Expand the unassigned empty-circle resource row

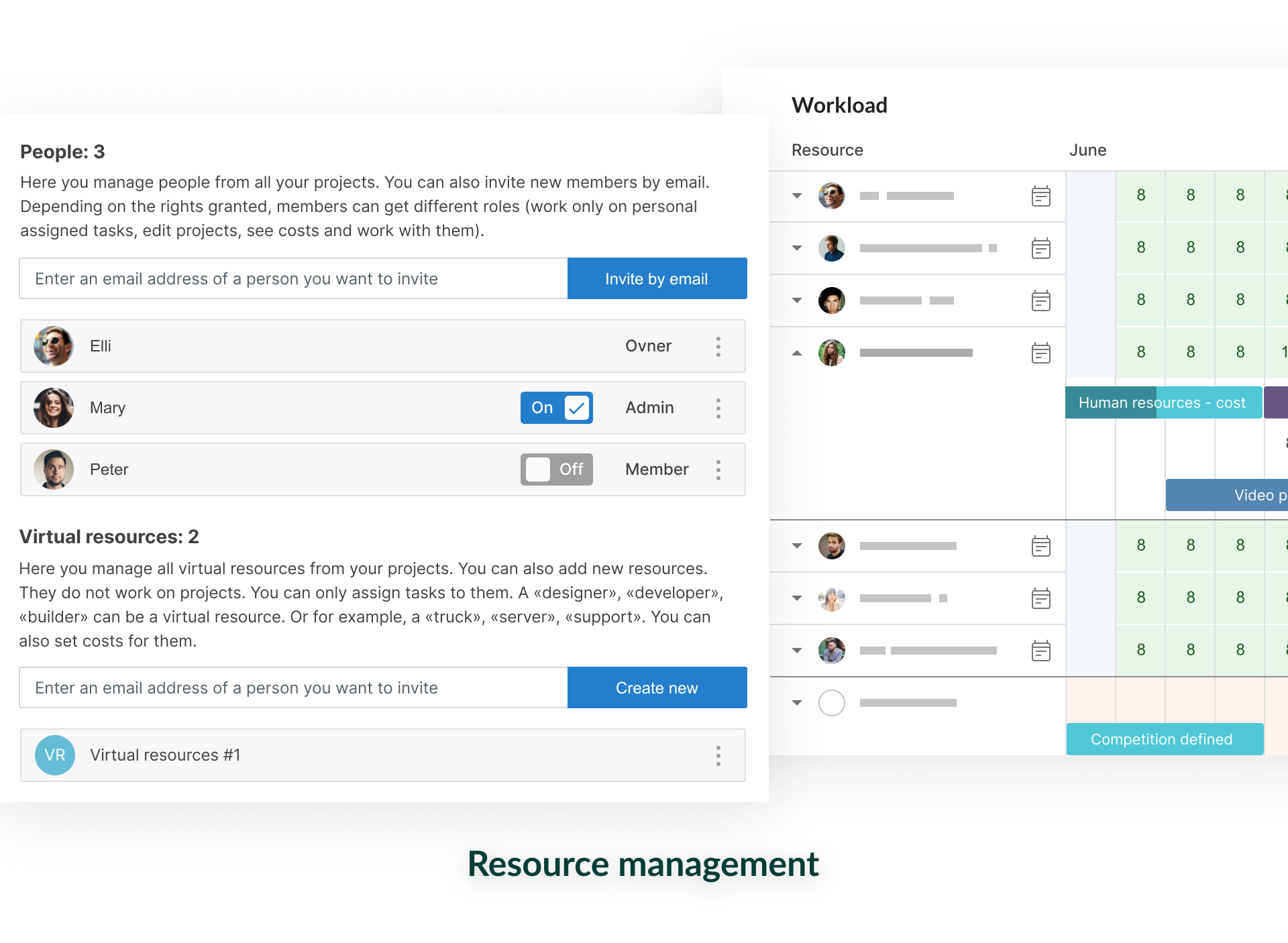(x=797, y=703)
